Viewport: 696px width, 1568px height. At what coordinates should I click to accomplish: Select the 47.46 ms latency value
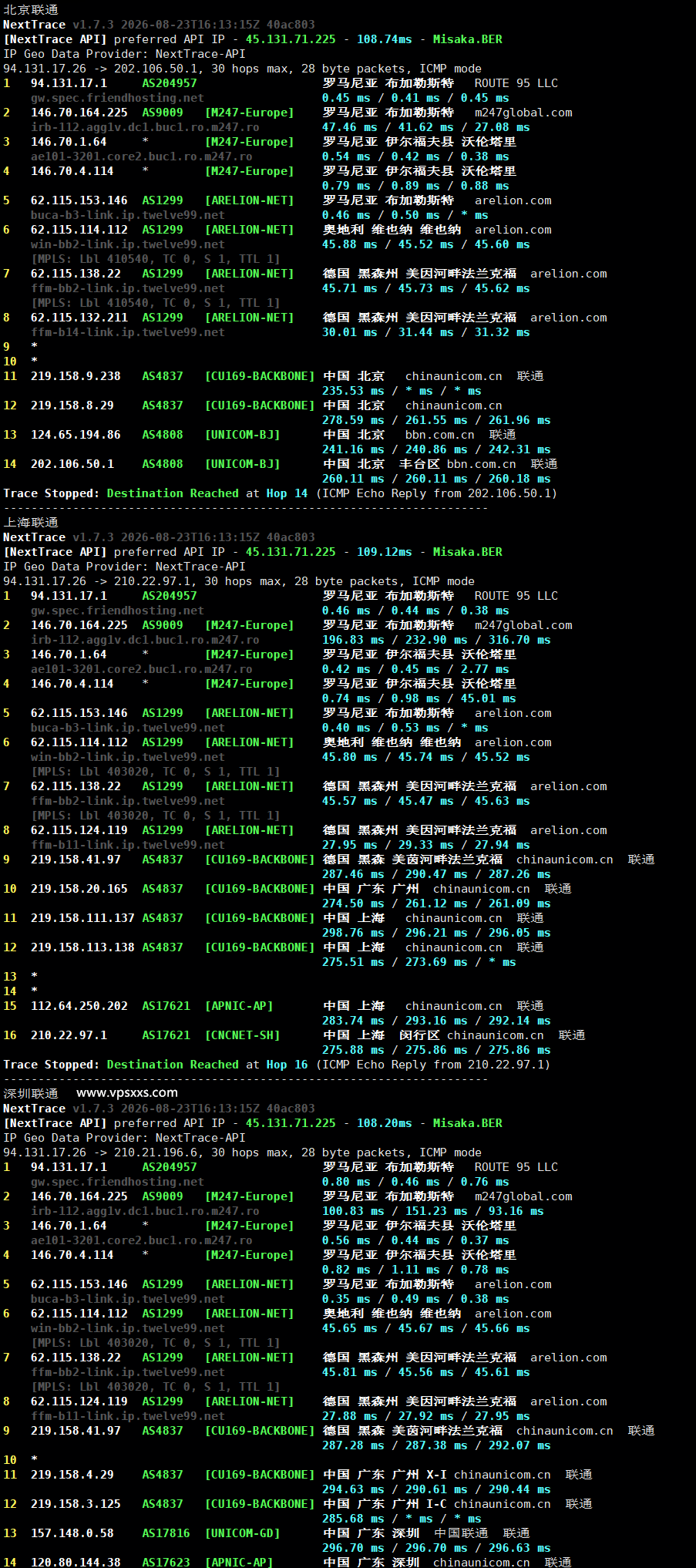(349, 127)
